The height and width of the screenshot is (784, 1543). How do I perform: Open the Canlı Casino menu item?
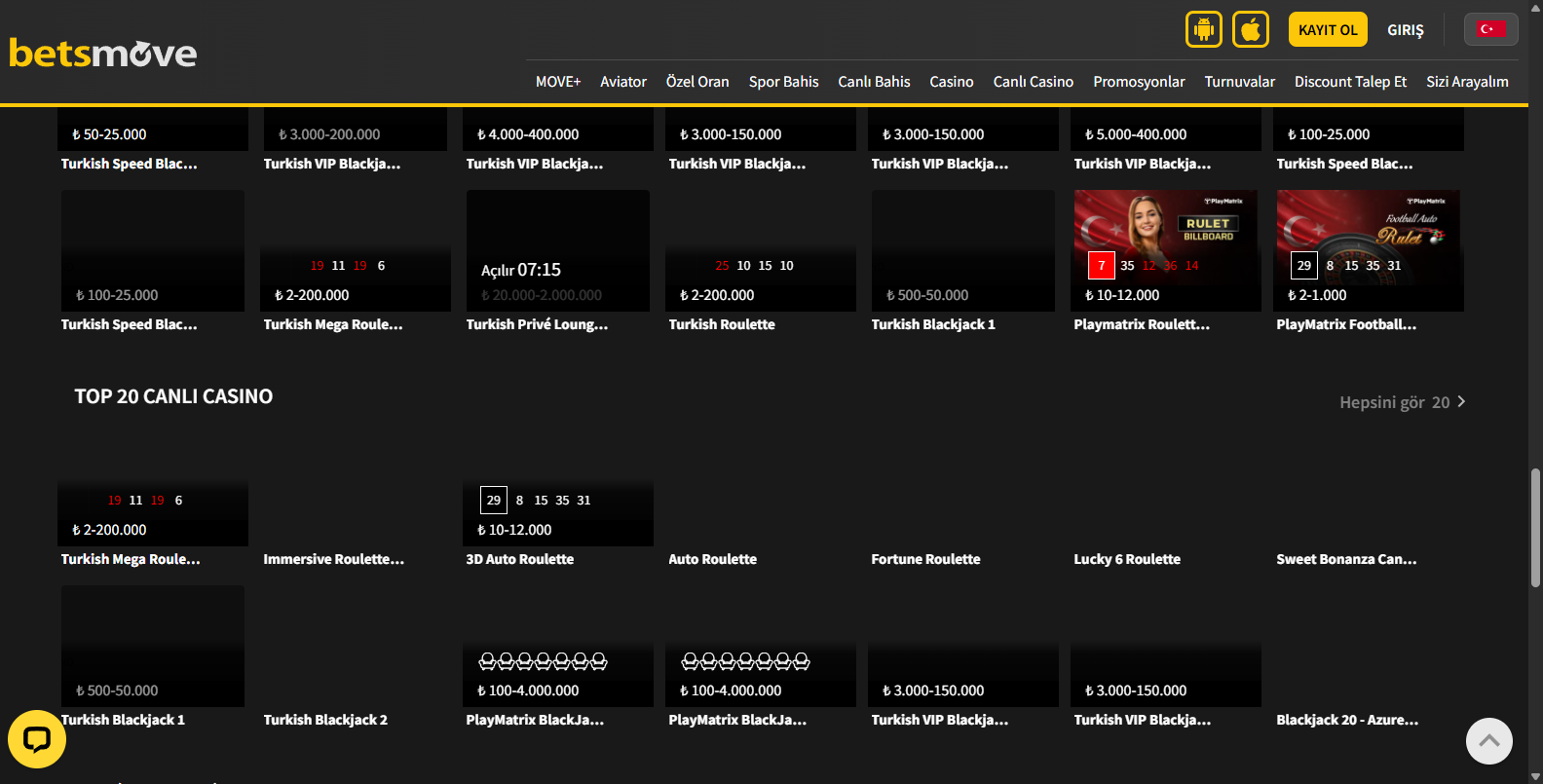(1033, 82)
